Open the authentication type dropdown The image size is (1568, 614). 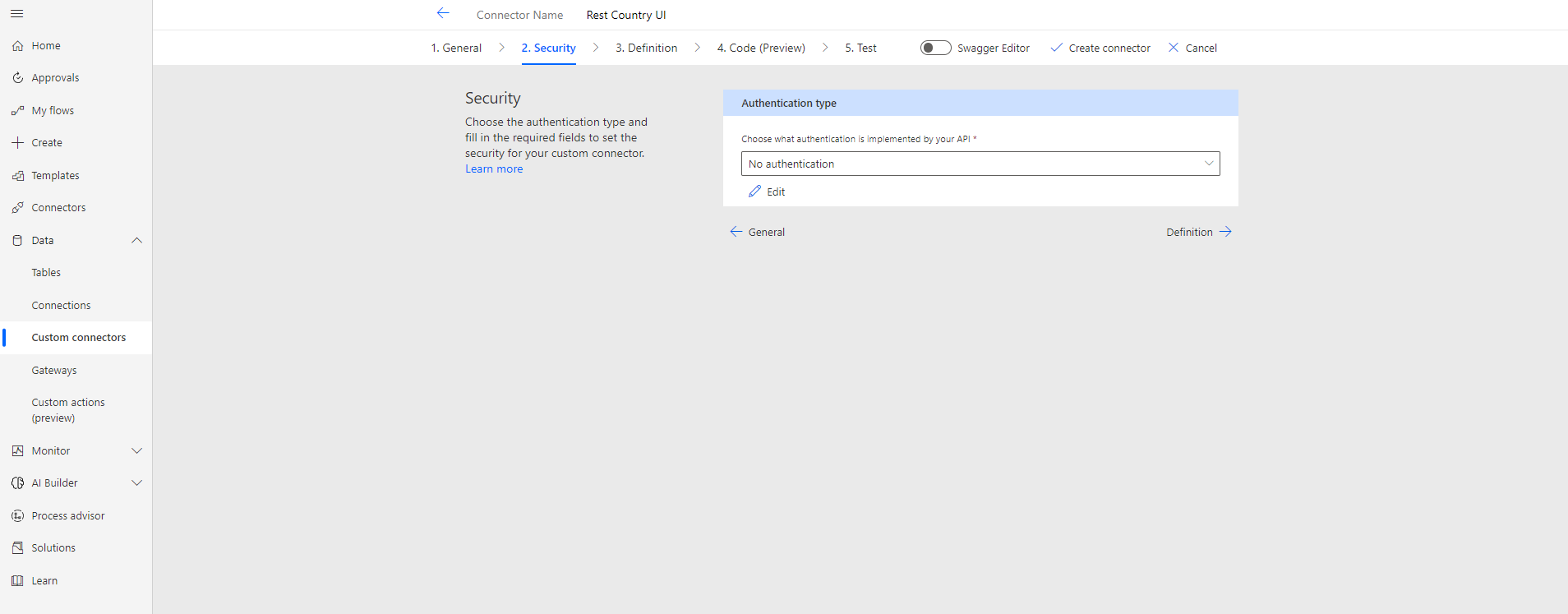pyautogui.click(x=980, y=164)
